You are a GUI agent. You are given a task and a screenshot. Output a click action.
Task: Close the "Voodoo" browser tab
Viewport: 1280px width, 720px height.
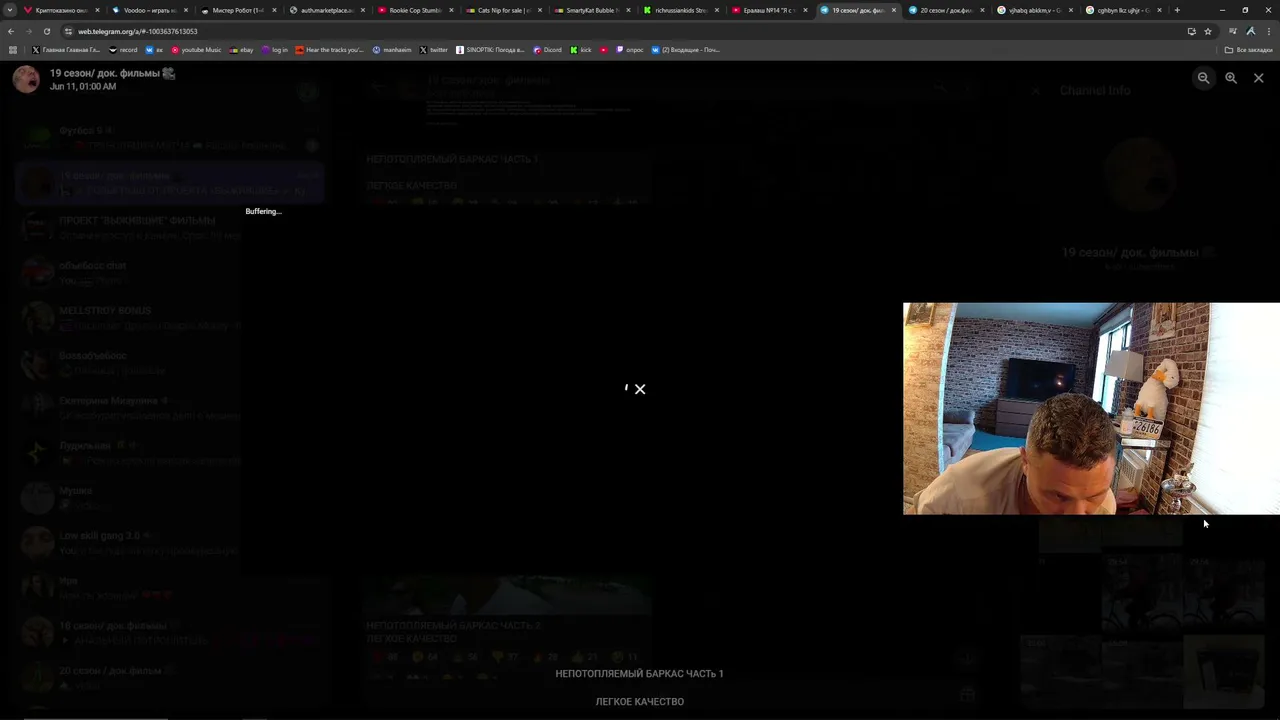tap(185, 10)
